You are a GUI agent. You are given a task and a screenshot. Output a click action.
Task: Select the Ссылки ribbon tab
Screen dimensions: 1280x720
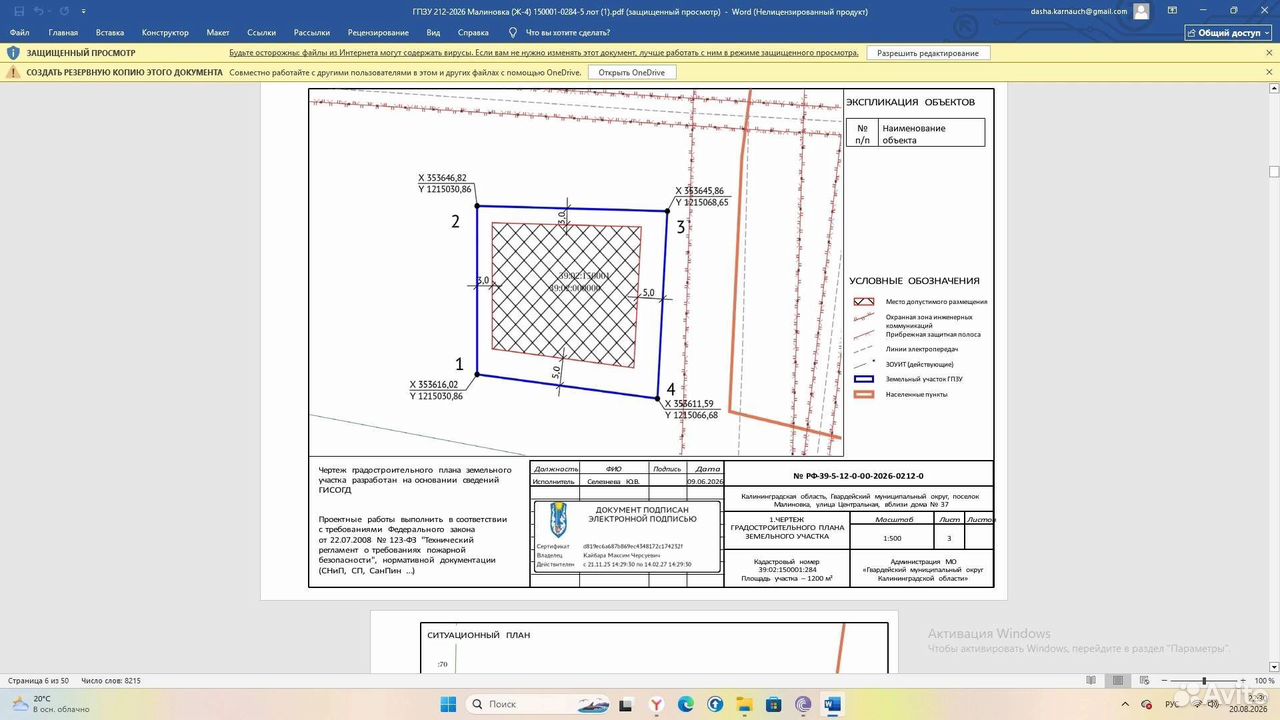262,32
